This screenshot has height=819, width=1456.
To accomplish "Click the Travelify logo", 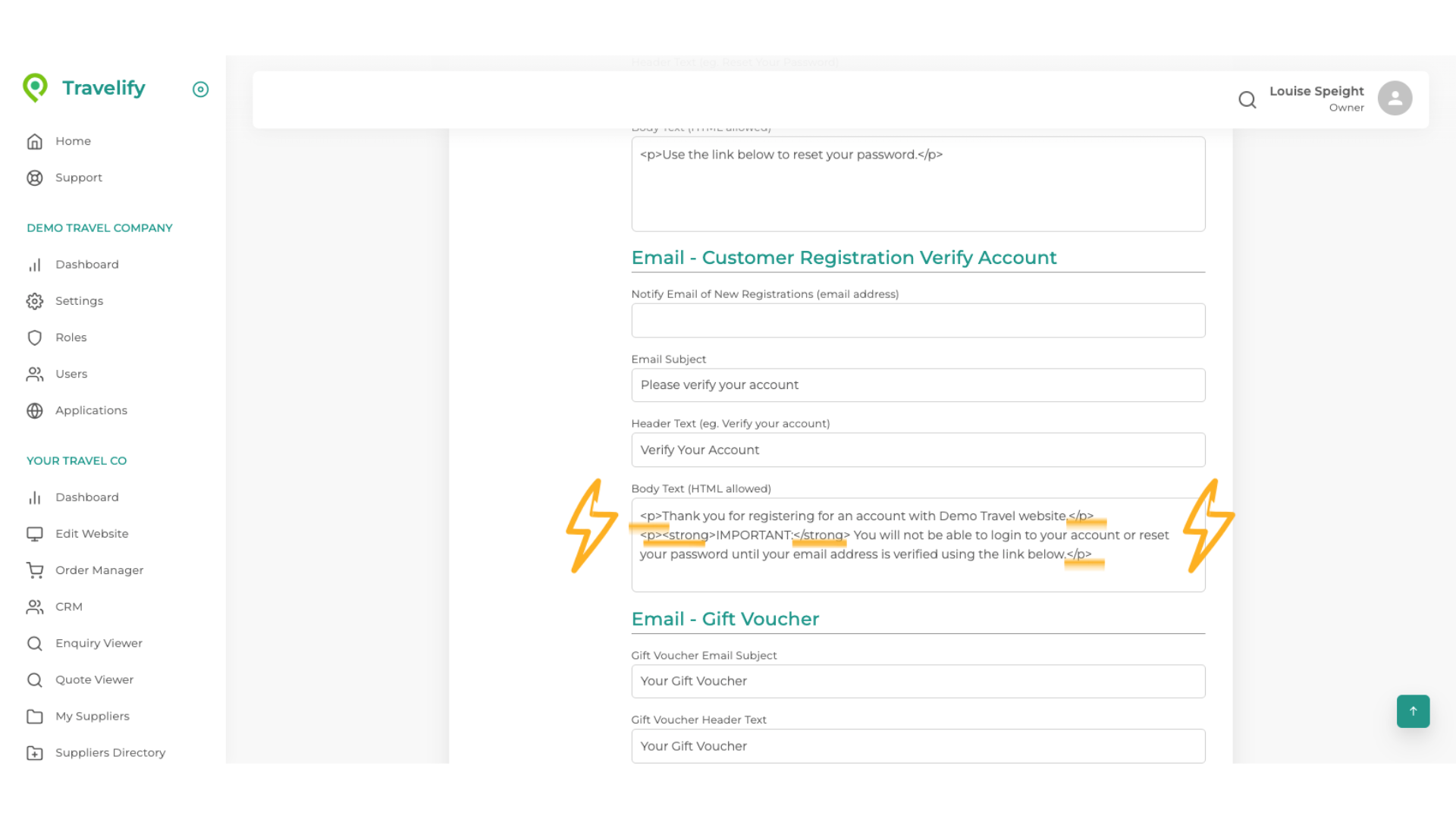I will coord(84,88).
